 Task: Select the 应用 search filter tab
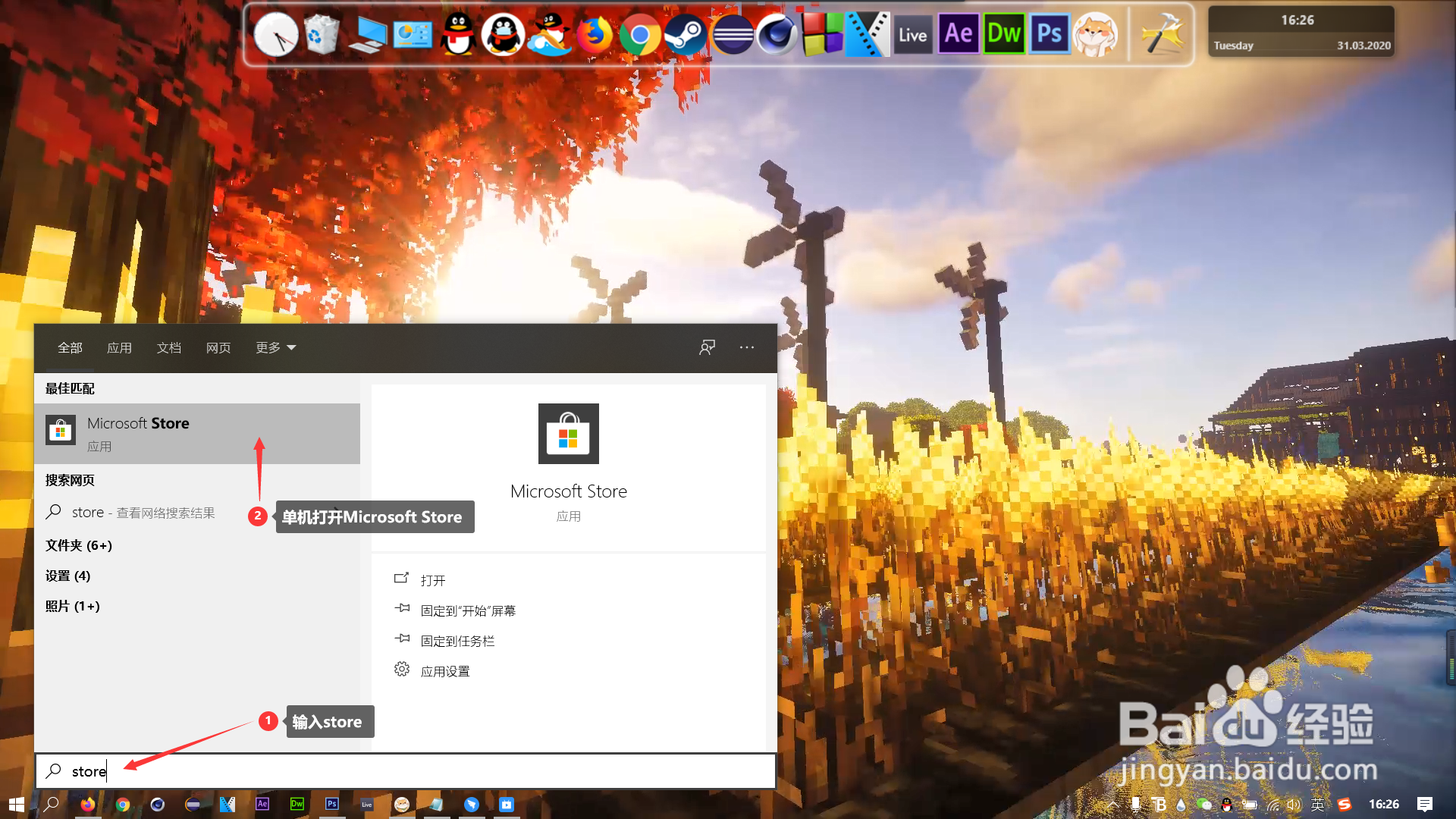(x=119, y=347)
